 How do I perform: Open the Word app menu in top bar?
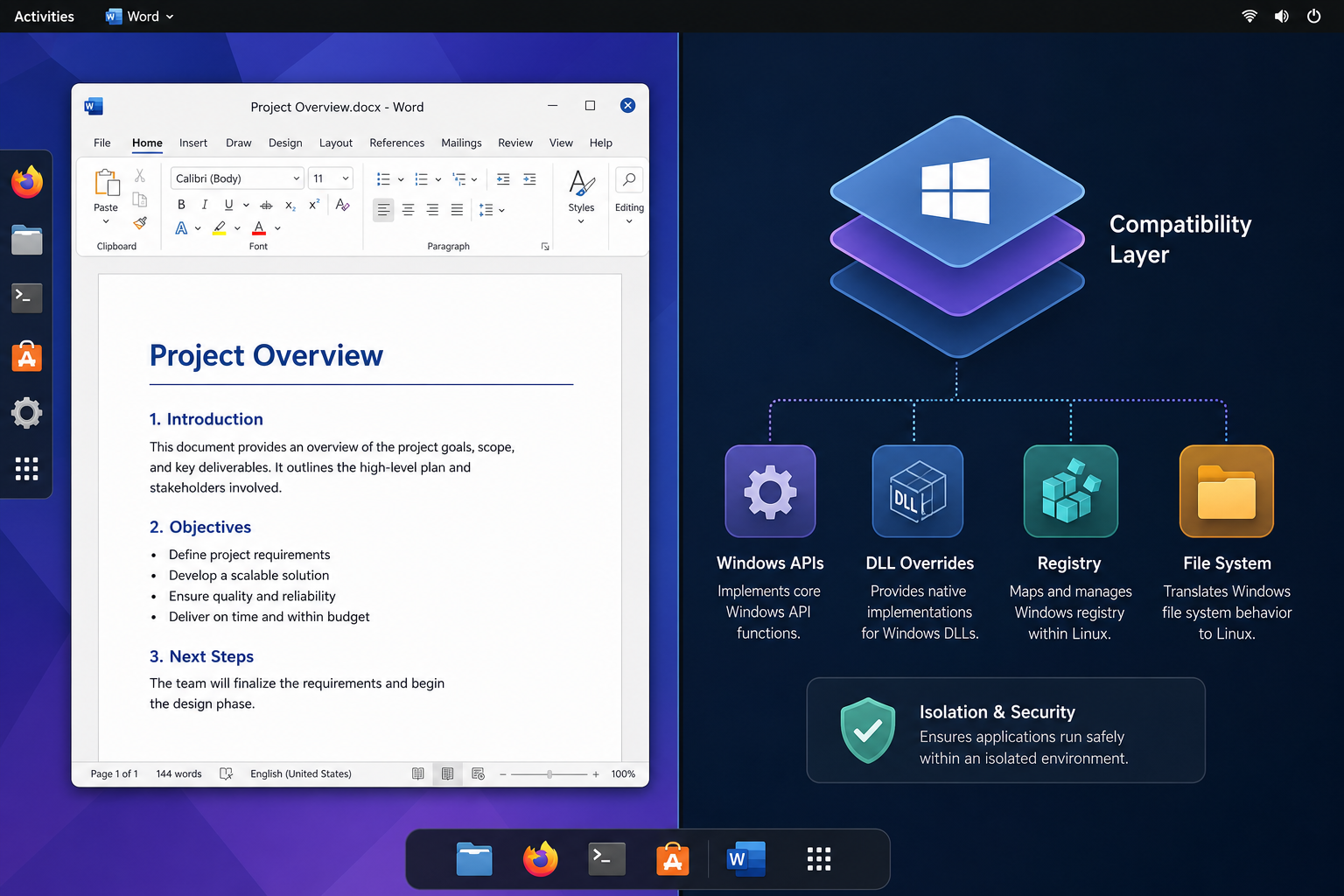tap(140, 16)
